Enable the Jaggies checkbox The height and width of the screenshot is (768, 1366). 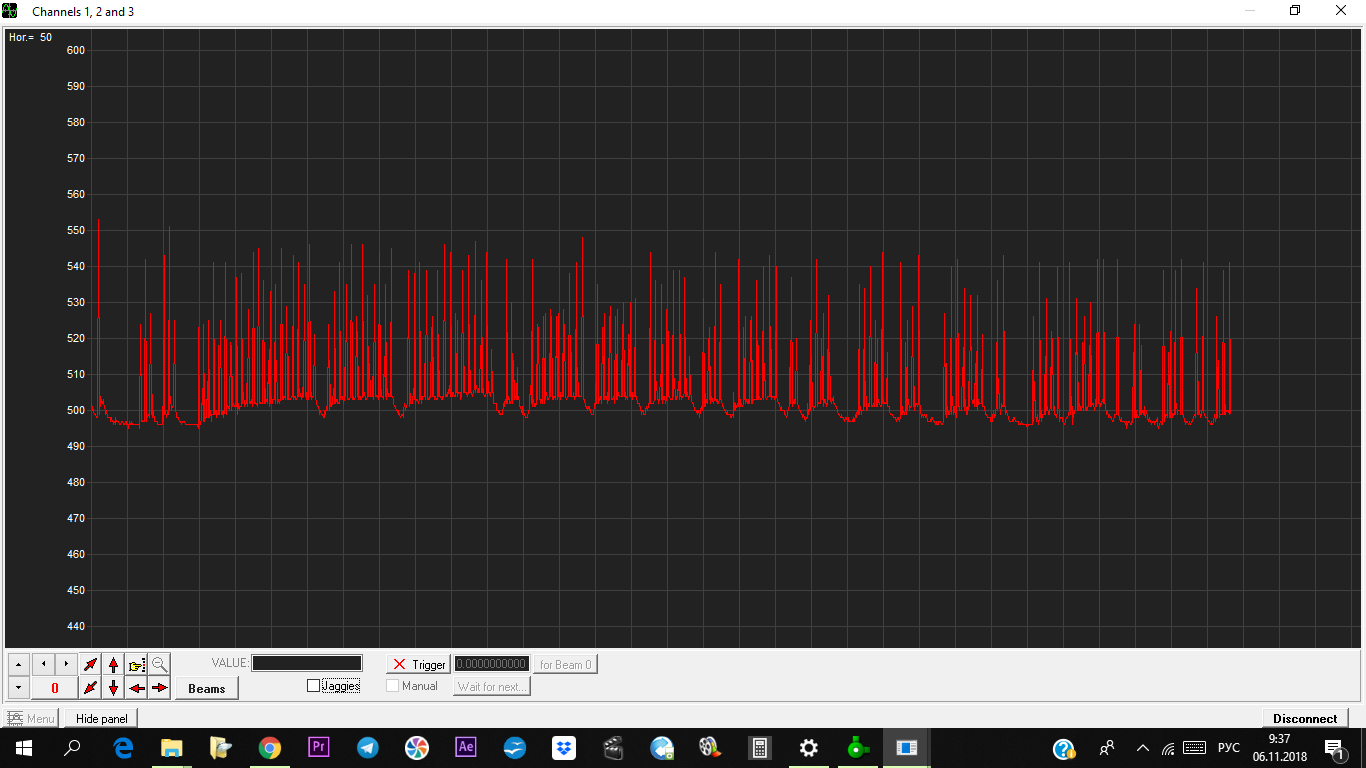coord(314,686)
